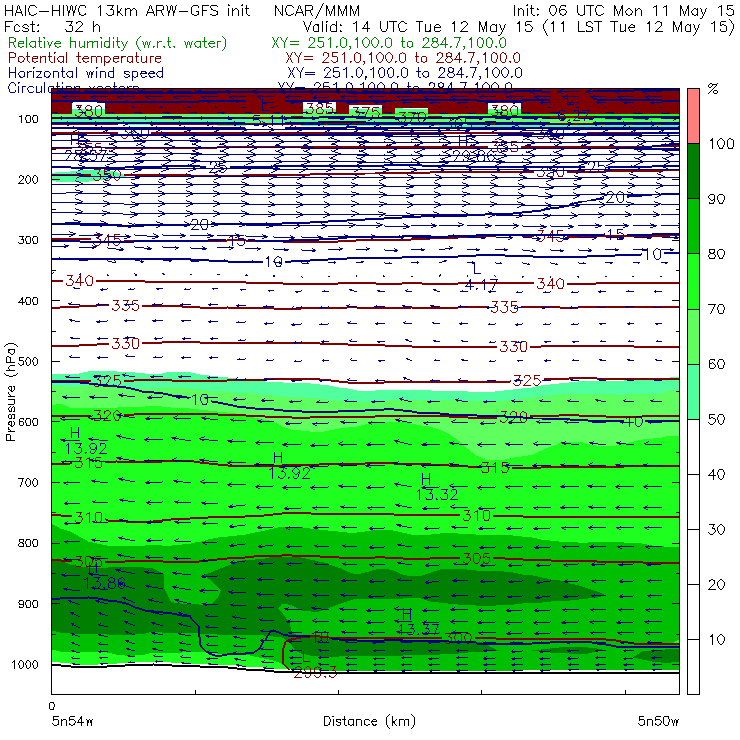Click the red "299.3" temperature minimum label

[315, 673]
